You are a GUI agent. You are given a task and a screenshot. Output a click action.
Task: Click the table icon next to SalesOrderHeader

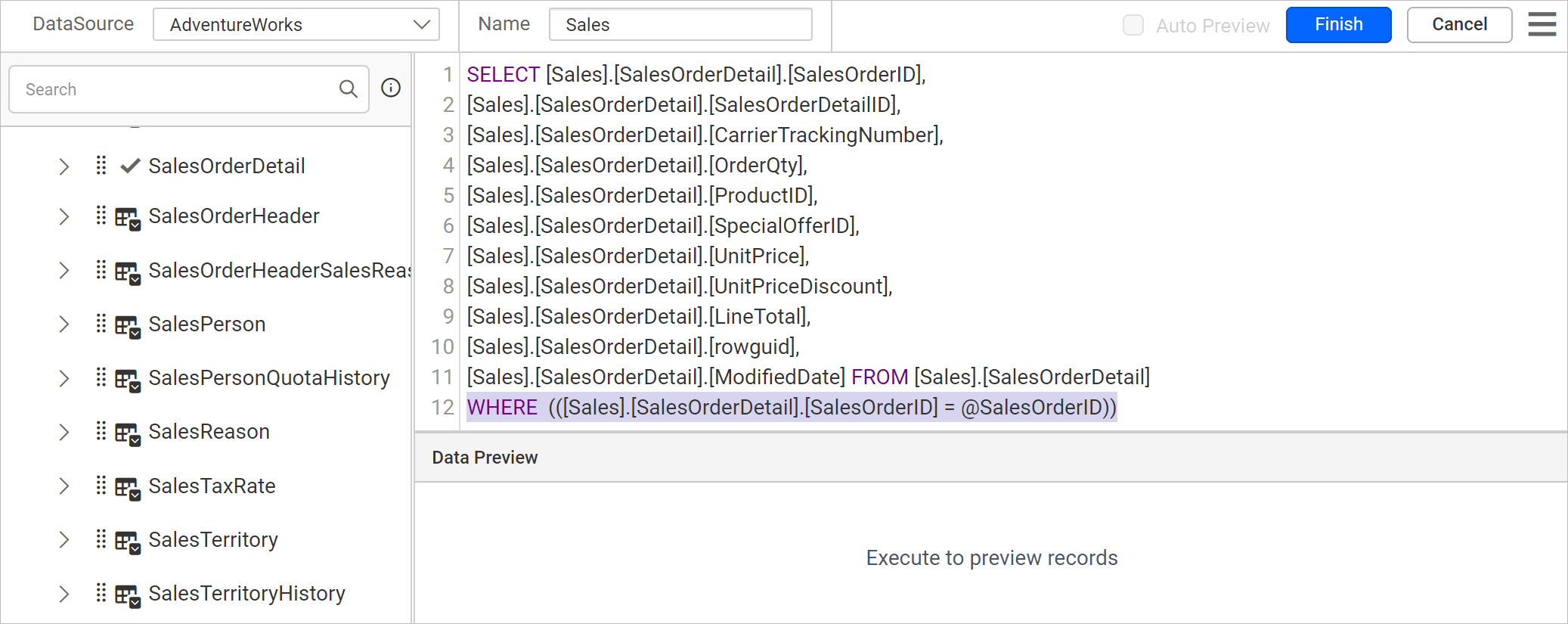[127, 216]
